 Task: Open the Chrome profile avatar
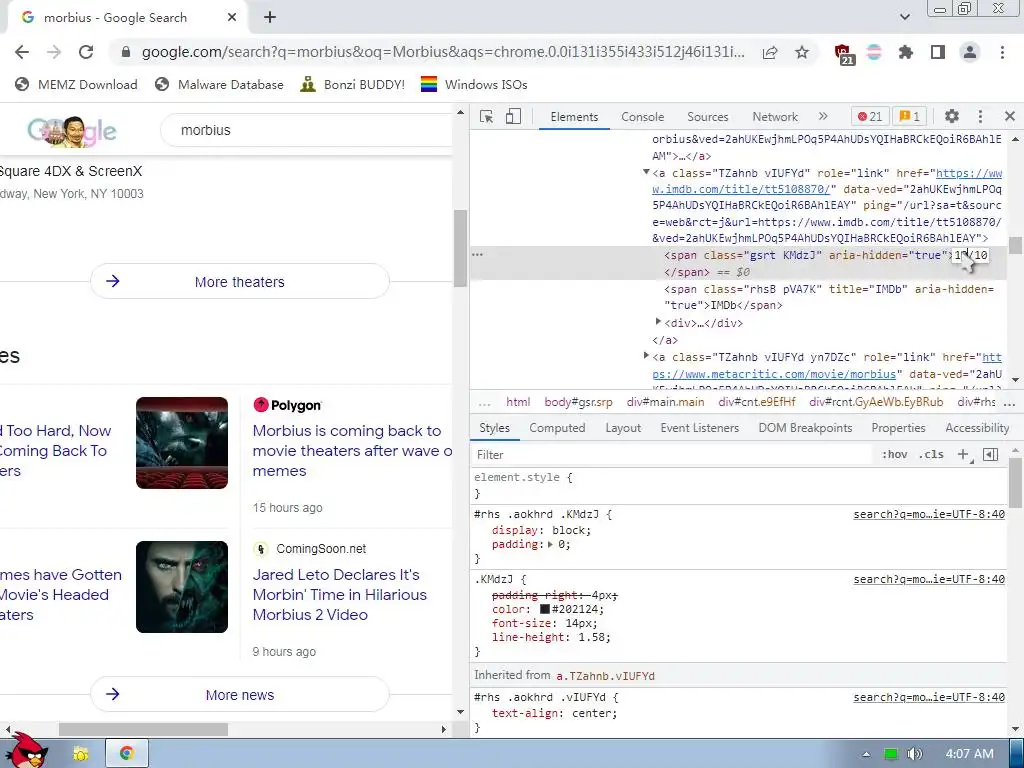click(970, 52)
